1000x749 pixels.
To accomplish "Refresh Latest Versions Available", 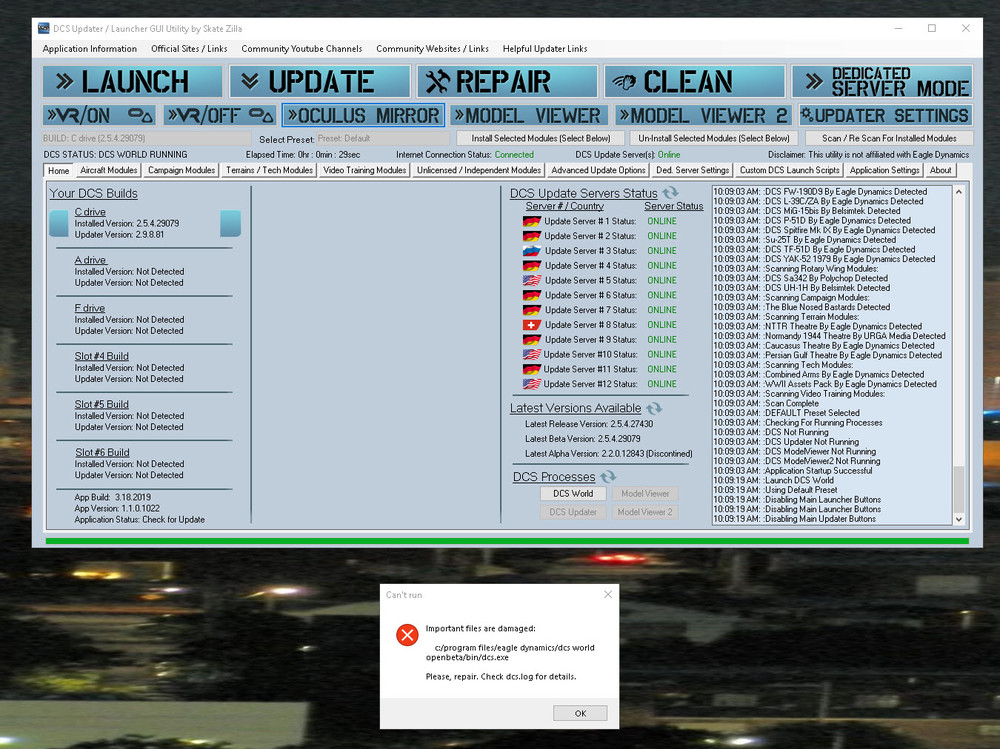I will (x=655, y=408).
